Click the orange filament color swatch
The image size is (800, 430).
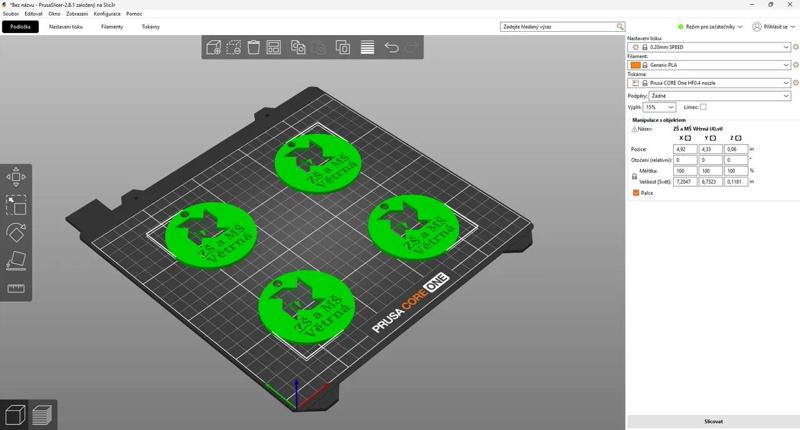tap(635, 65)
